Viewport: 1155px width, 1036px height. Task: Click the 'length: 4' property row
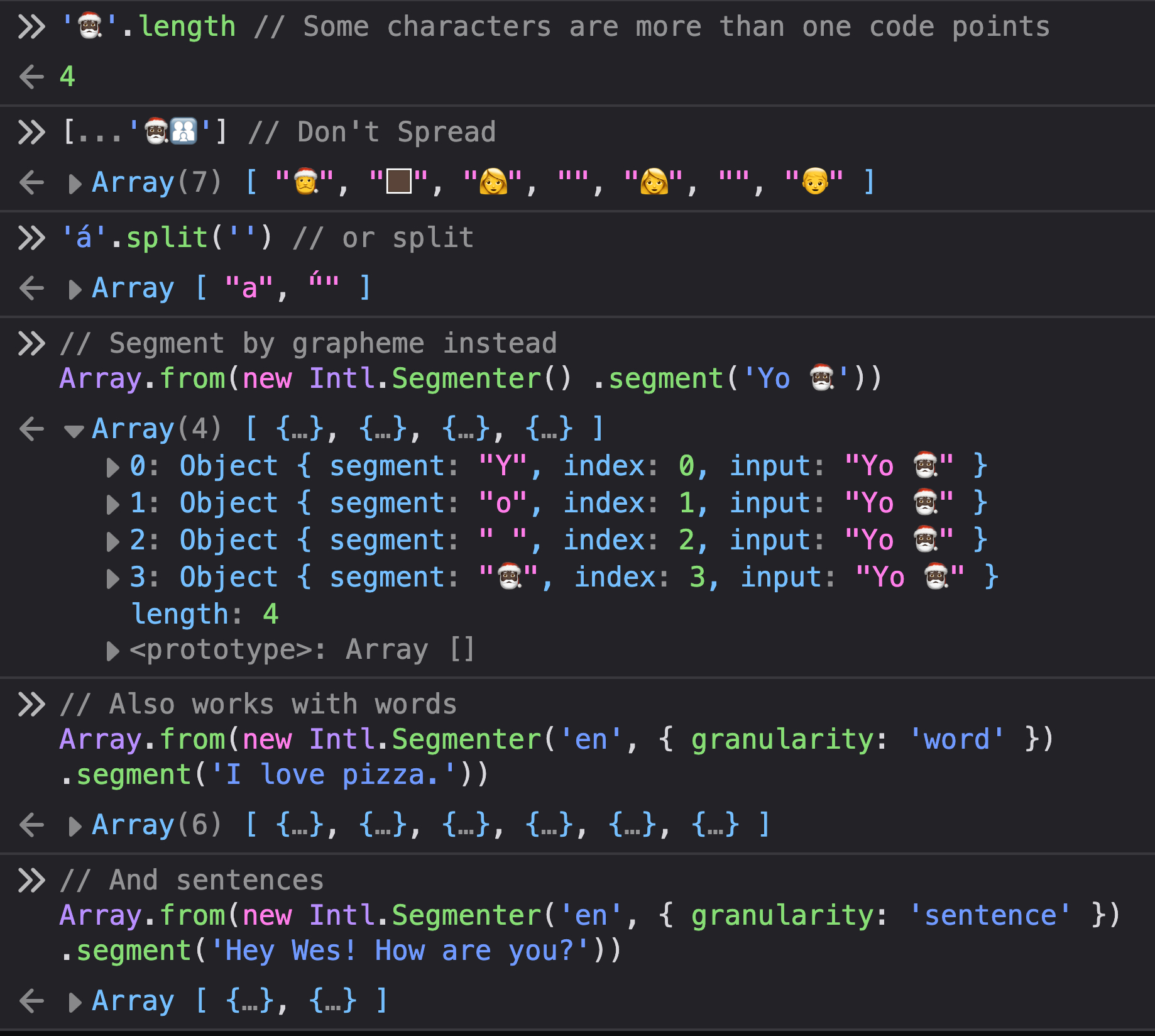coord(204,614)
